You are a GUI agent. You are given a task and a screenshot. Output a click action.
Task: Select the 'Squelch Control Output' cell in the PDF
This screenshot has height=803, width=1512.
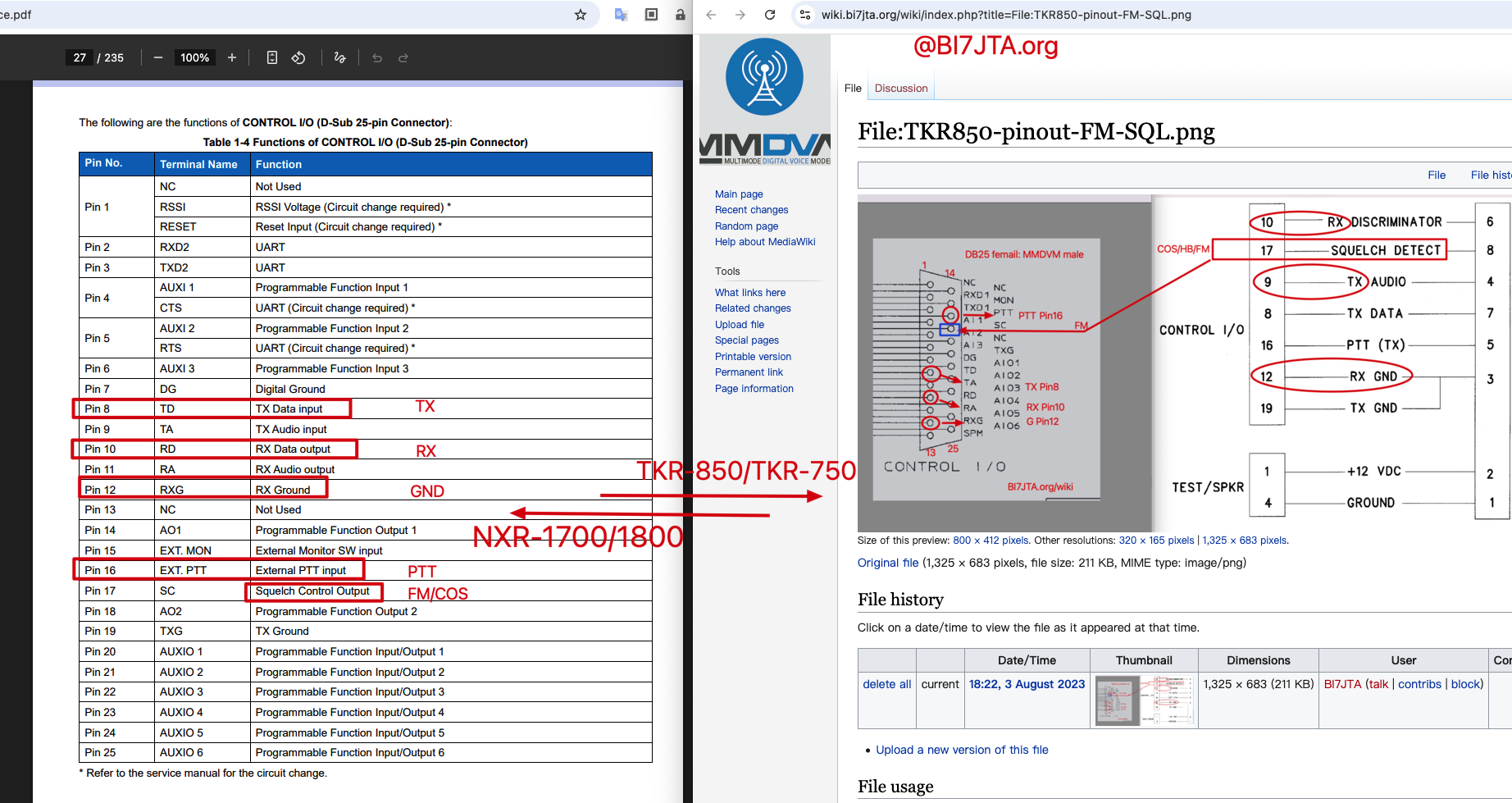point(312,591)
